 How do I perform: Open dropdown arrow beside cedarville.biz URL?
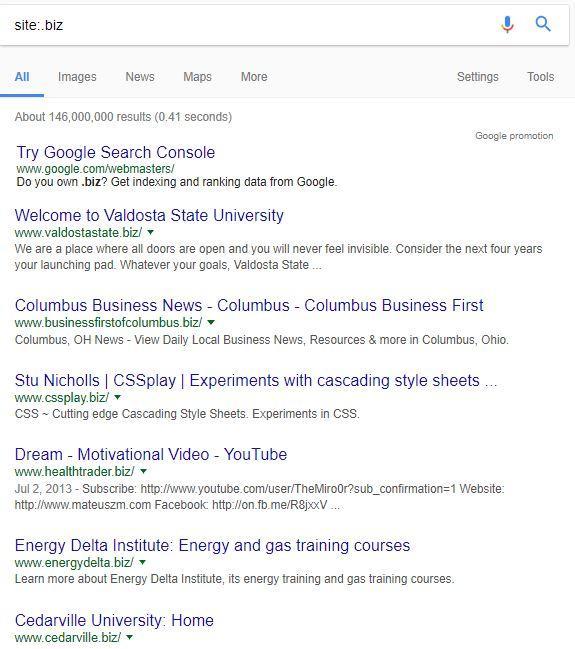(130, 637)
